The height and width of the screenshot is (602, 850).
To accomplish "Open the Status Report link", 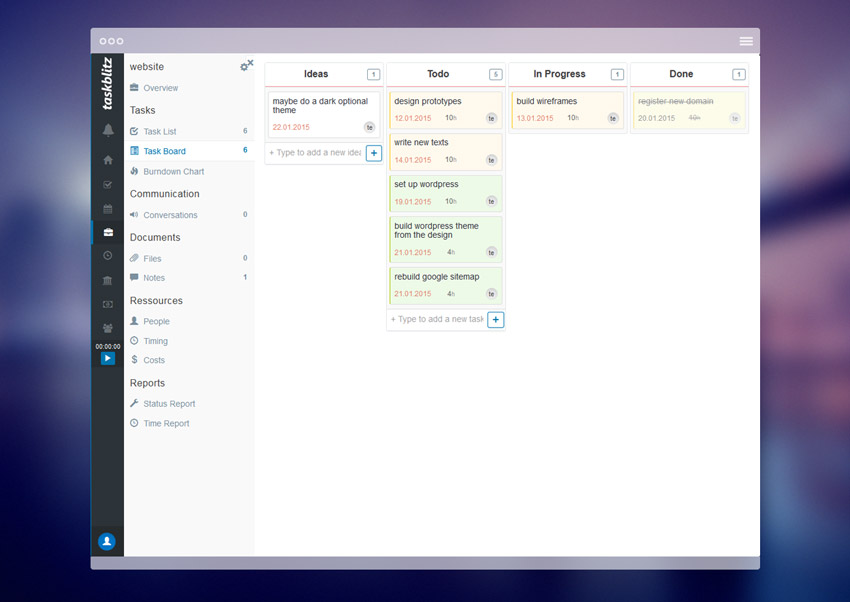I will click(x=169, y=404).
